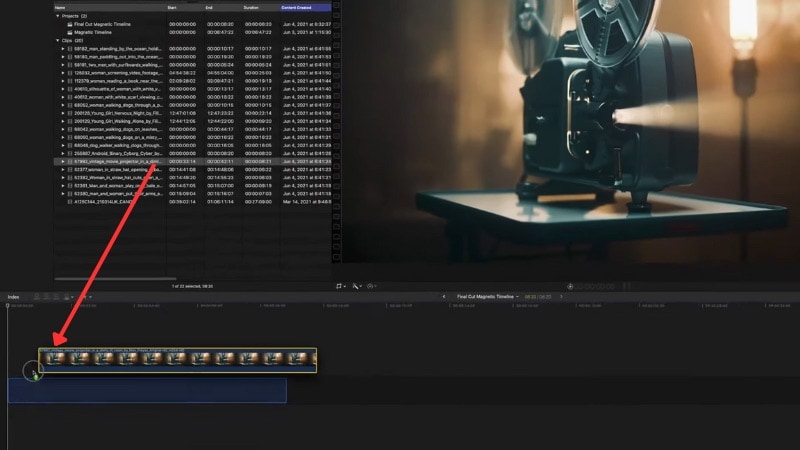Expand the 67992_vintage_movie_projector clip
Image resolution: width=800 pixels, height=450 pixels.
click(x=63, y=161)
